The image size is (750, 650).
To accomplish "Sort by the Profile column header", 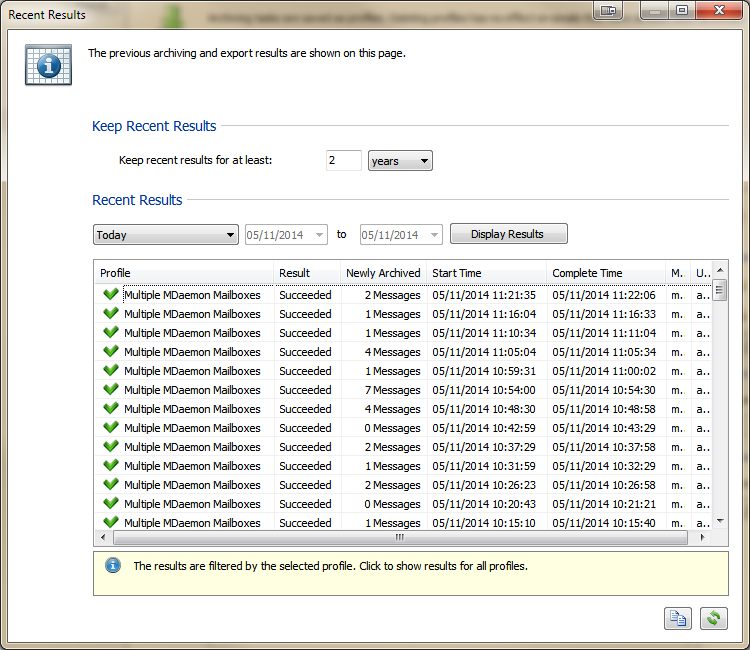I will [184, 273].
